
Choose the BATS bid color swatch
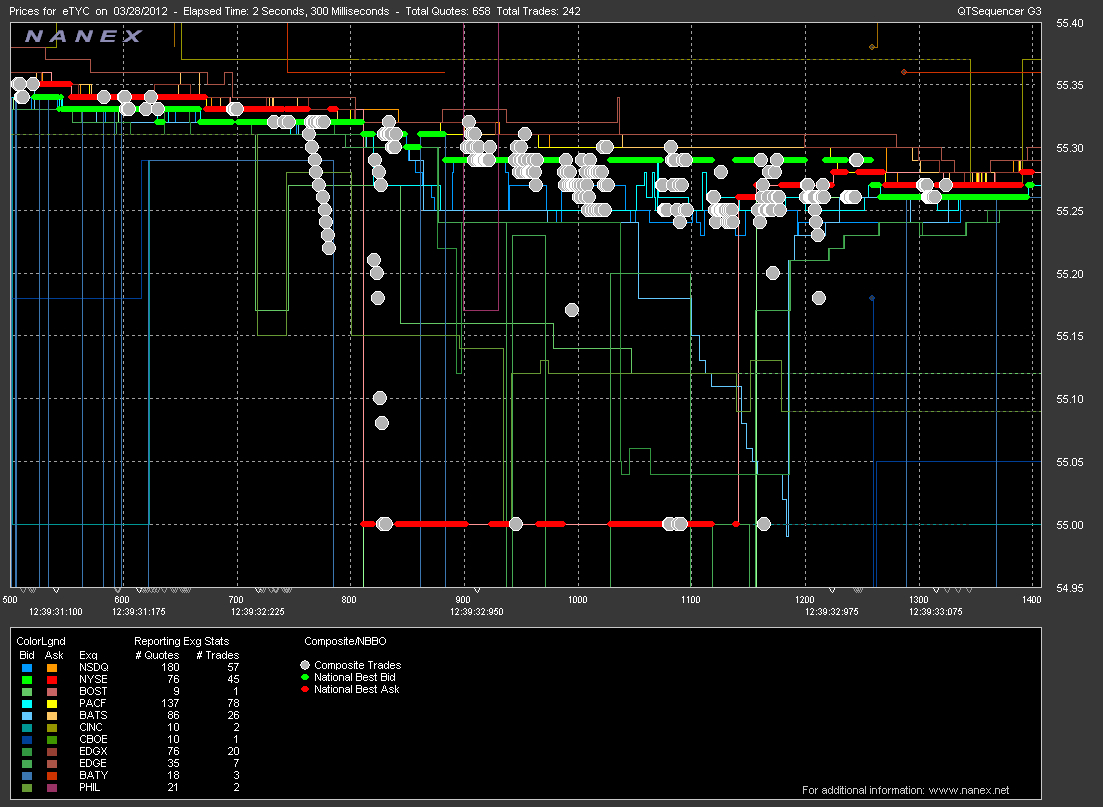27,715
